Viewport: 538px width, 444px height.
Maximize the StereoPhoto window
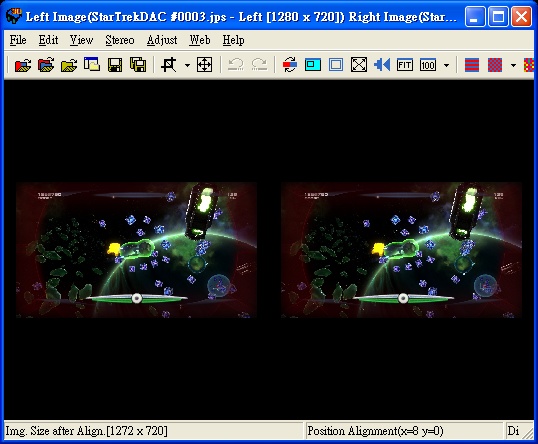[498, 16]
